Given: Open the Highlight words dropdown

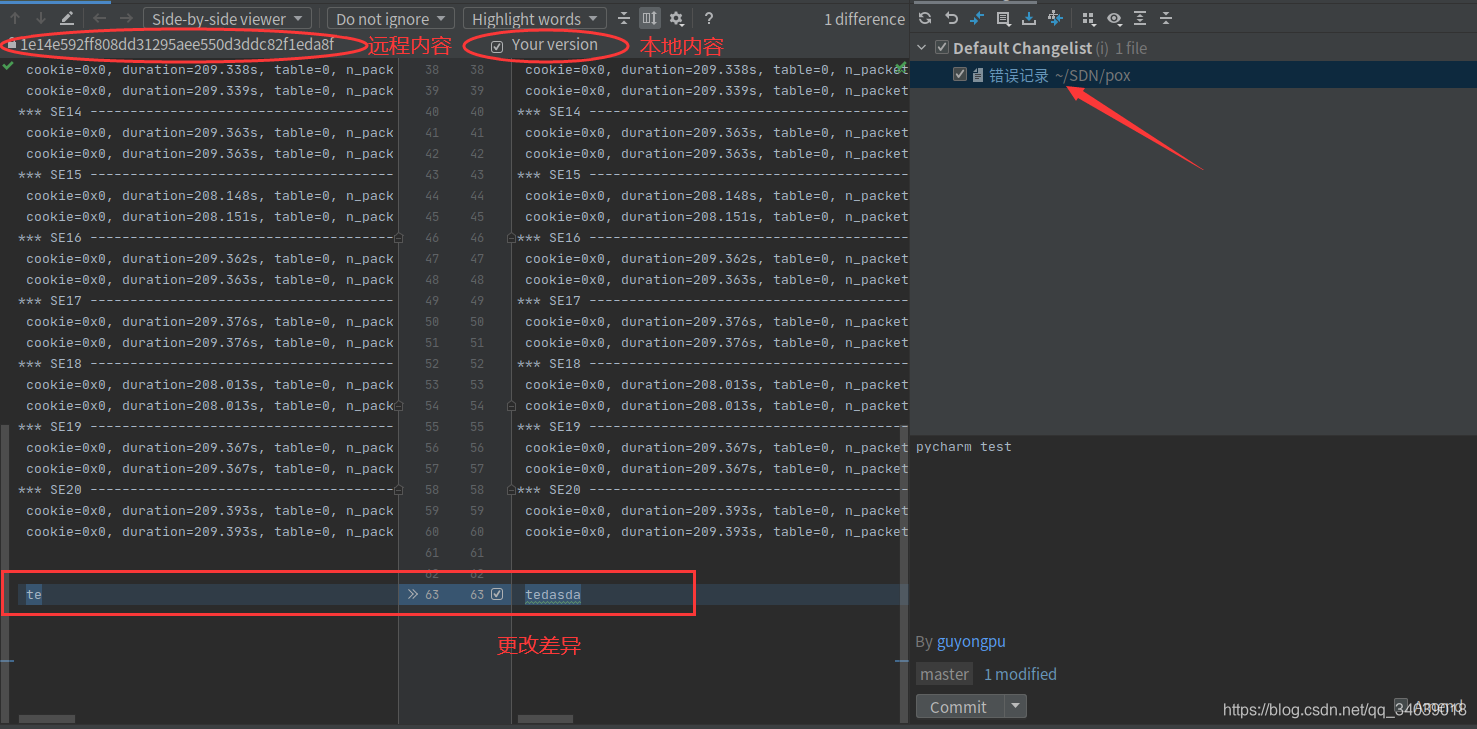Looking at the screenshot, I should point(534,18).
